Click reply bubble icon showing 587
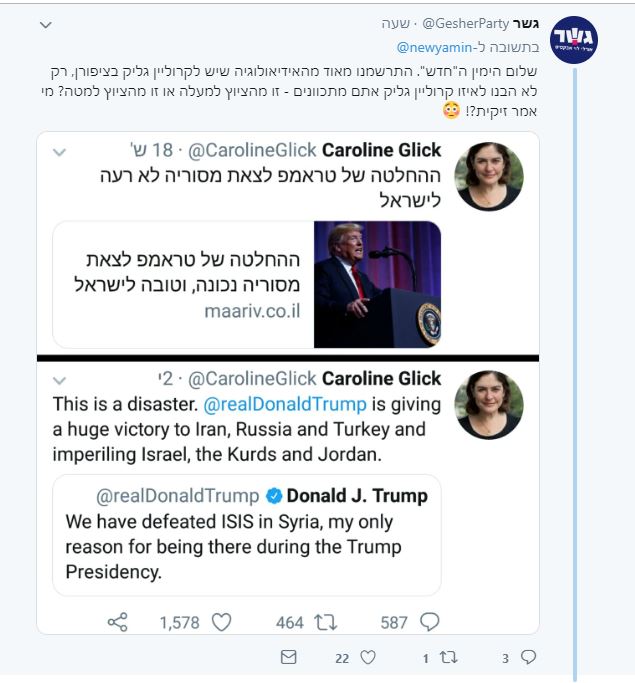The height and width of the screenshot is (683, 635). [429, 622]
